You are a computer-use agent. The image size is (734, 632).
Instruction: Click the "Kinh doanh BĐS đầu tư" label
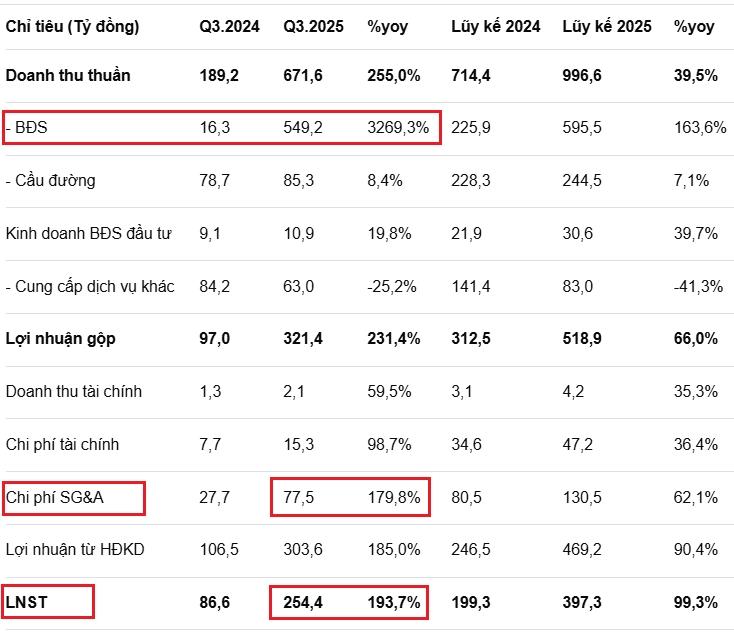(88, 234)
